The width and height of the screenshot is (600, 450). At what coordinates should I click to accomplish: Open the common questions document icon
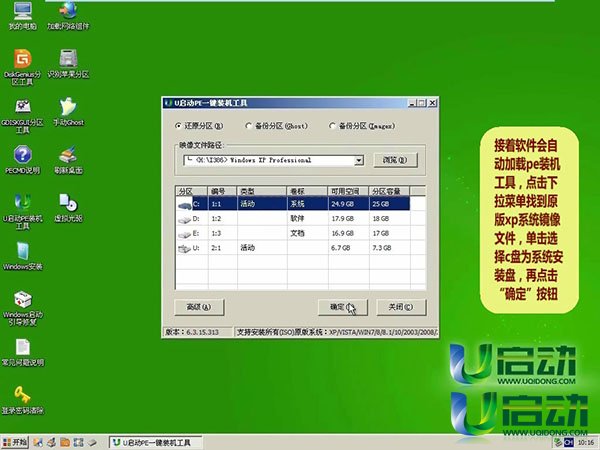point(23,352)
